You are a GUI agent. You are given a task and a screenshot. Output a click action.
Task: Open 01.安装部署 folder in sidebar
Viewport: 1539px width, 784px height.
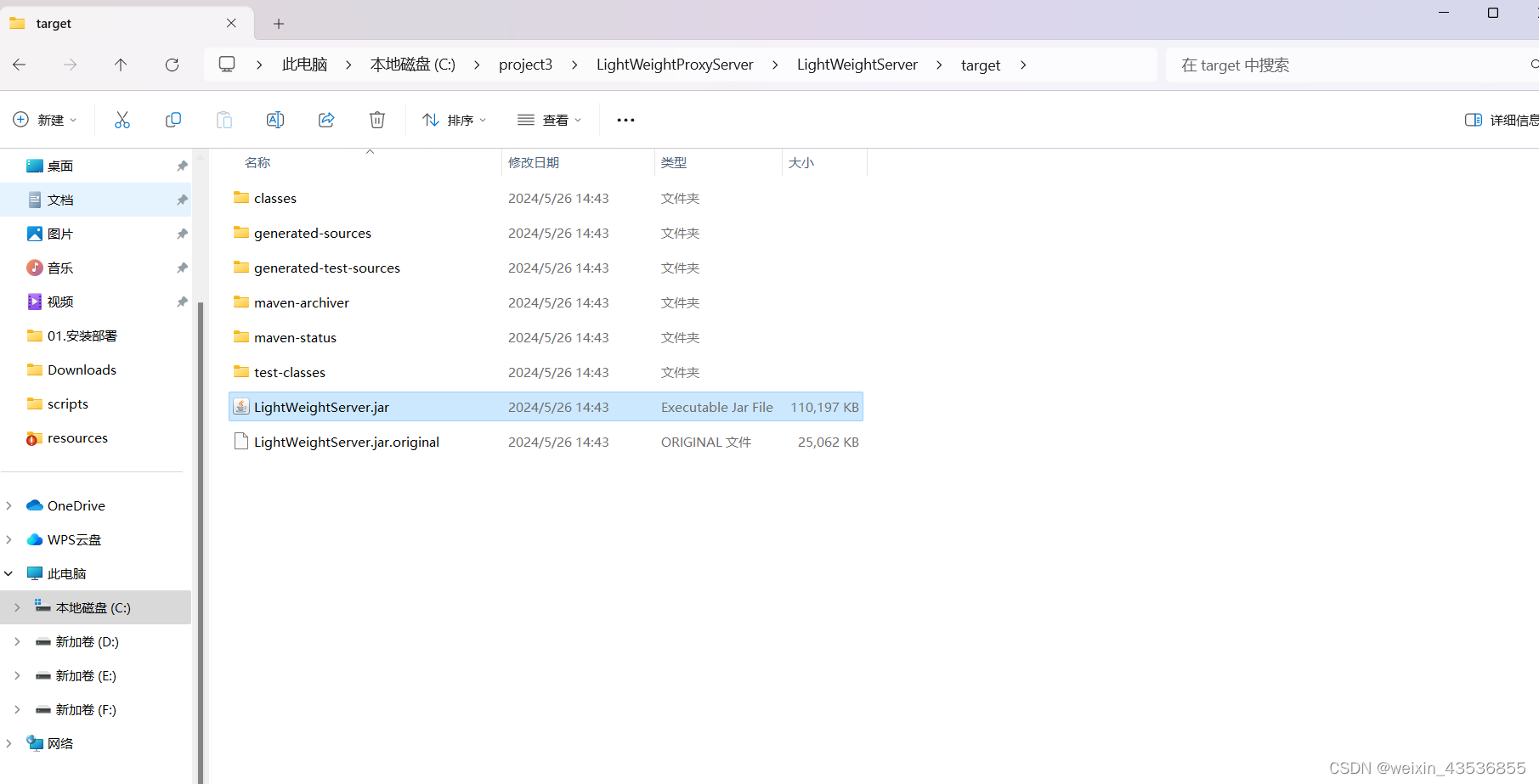(x=82, y=336)
